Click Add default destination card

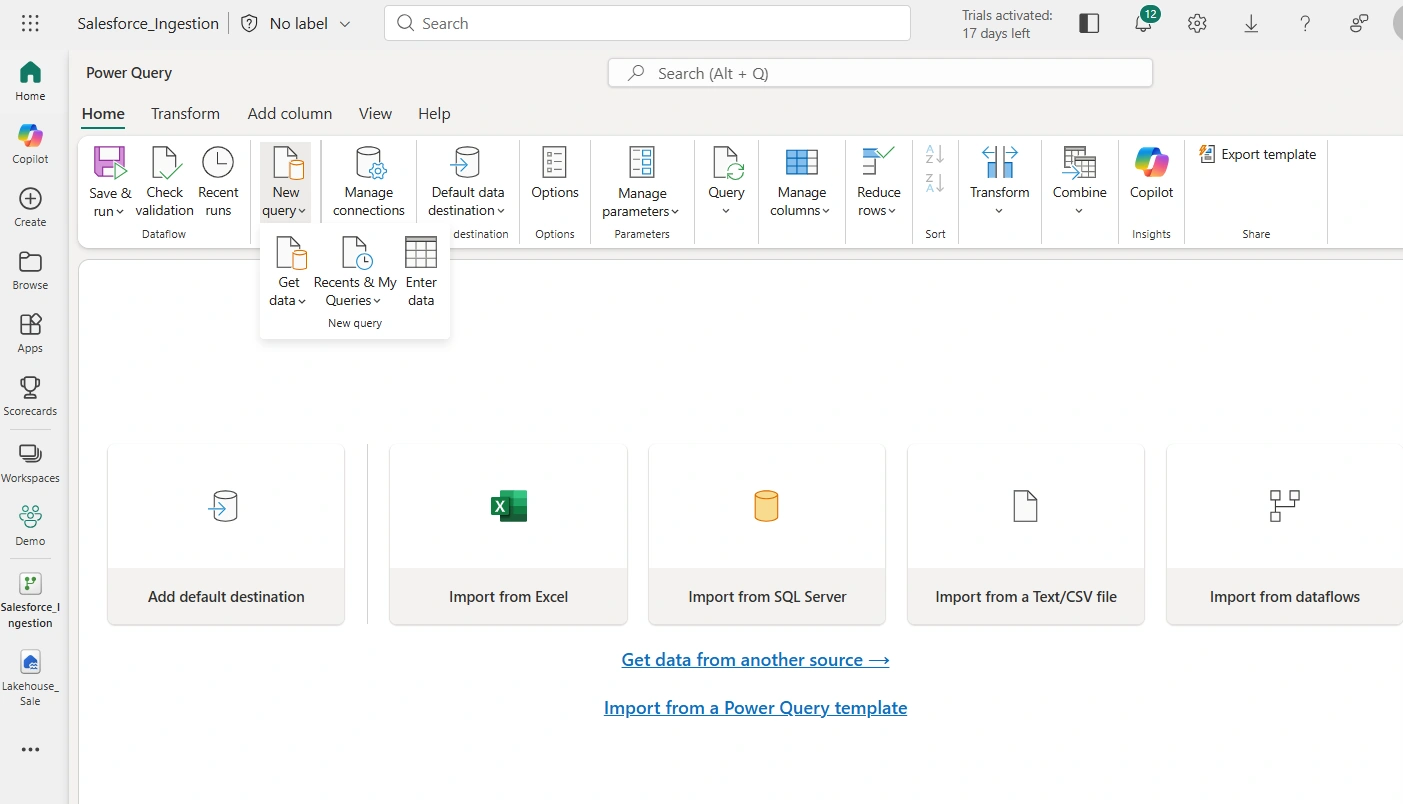[226, 535]
